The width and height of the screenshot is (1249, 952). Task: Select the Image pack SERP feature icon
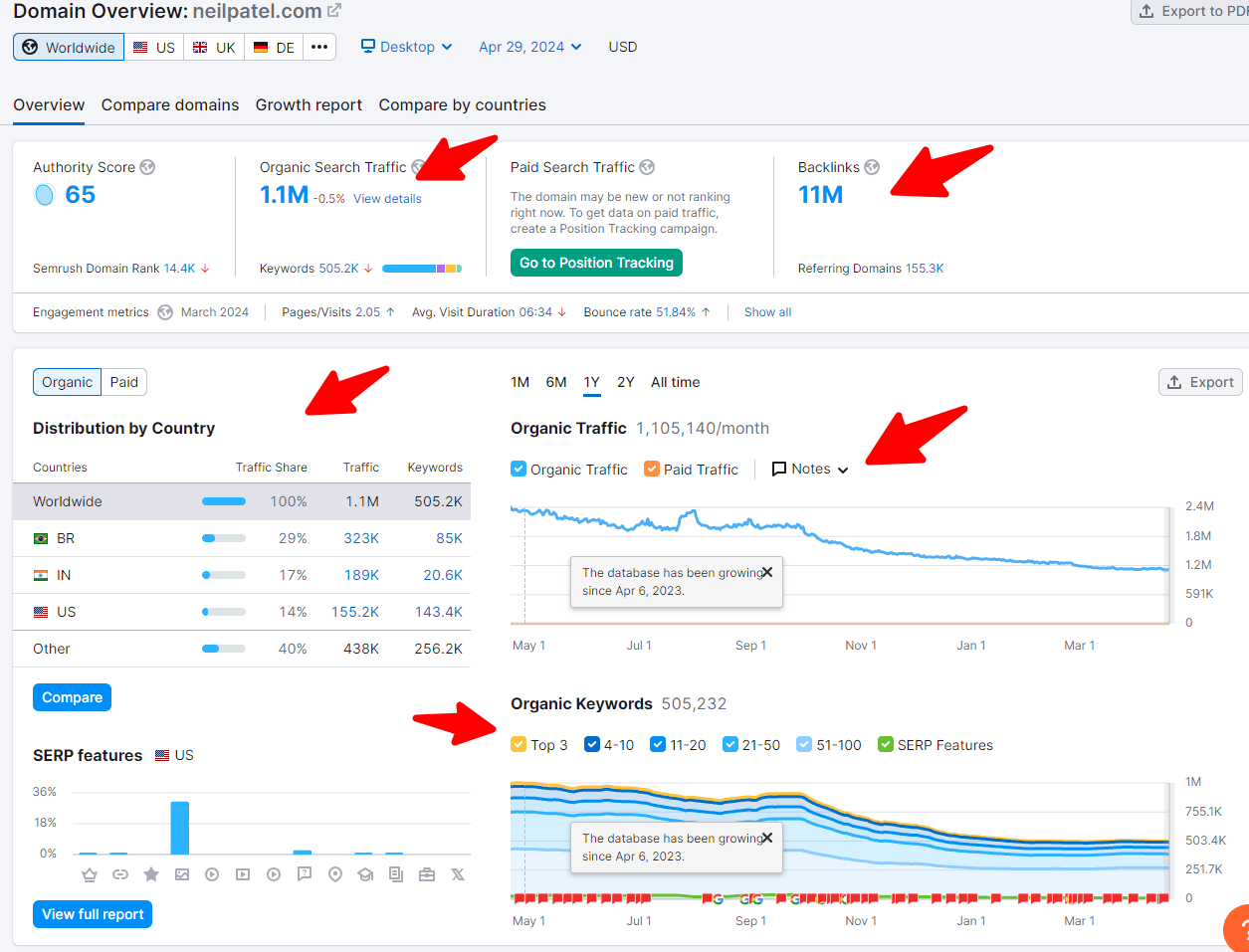coord(182,873)
